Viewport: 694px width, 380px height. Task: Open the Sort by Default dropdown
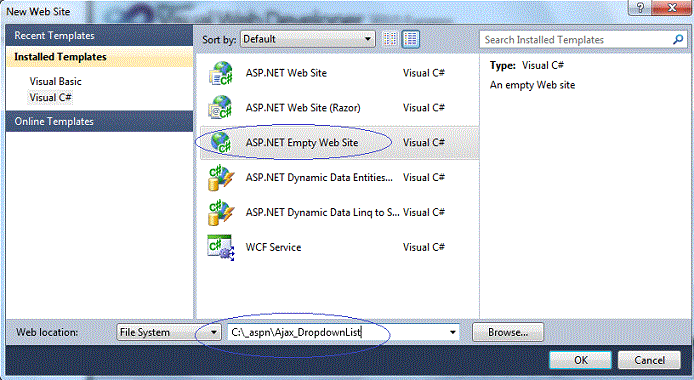click(308, 39)
